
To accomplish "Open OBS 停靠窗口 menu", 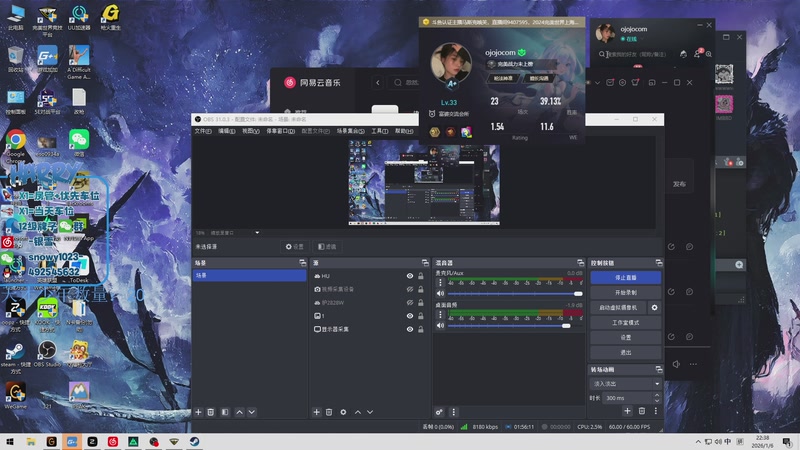I will coord(280,131).
